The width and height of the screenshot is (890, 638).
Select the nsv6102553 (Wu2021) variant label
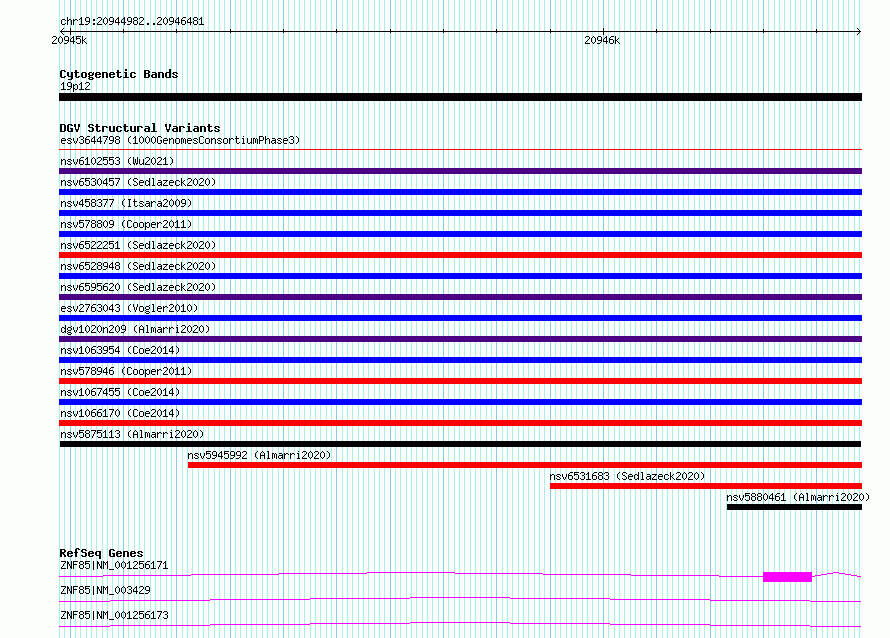point(117,161)
